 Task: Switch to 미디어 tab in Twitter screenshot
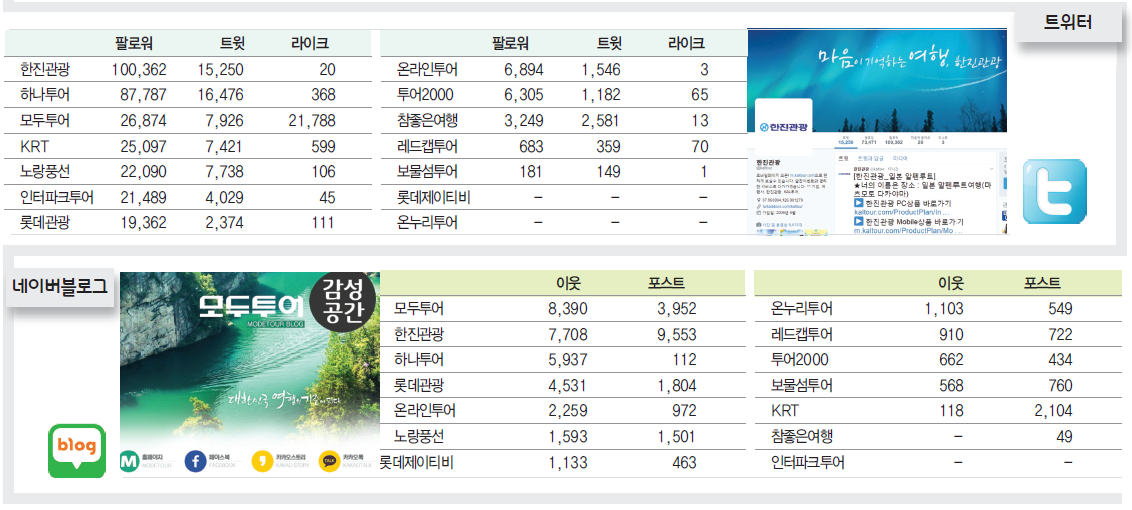[x=900, y=157]
